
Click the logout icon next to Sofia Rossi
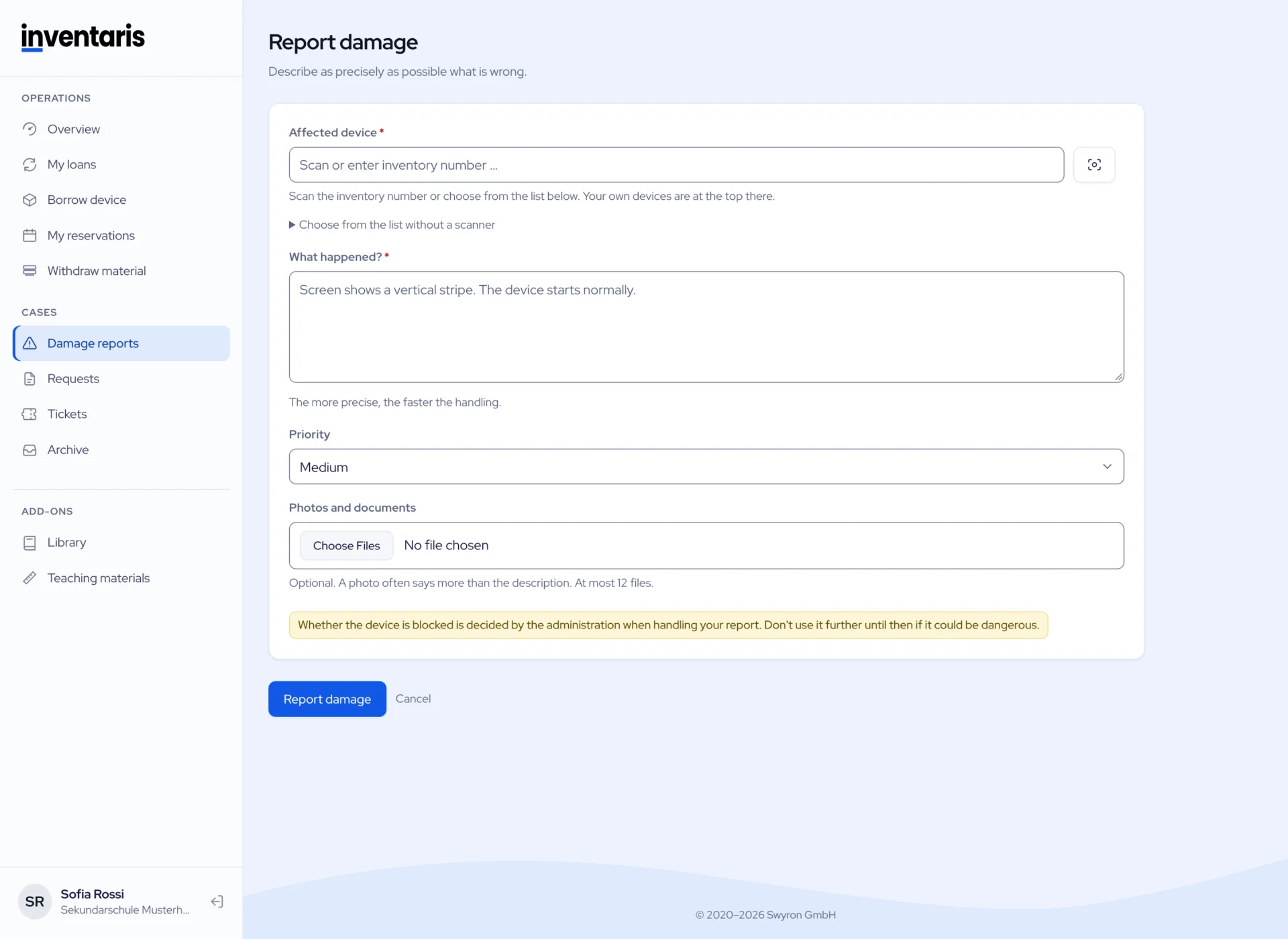(217, 901)
